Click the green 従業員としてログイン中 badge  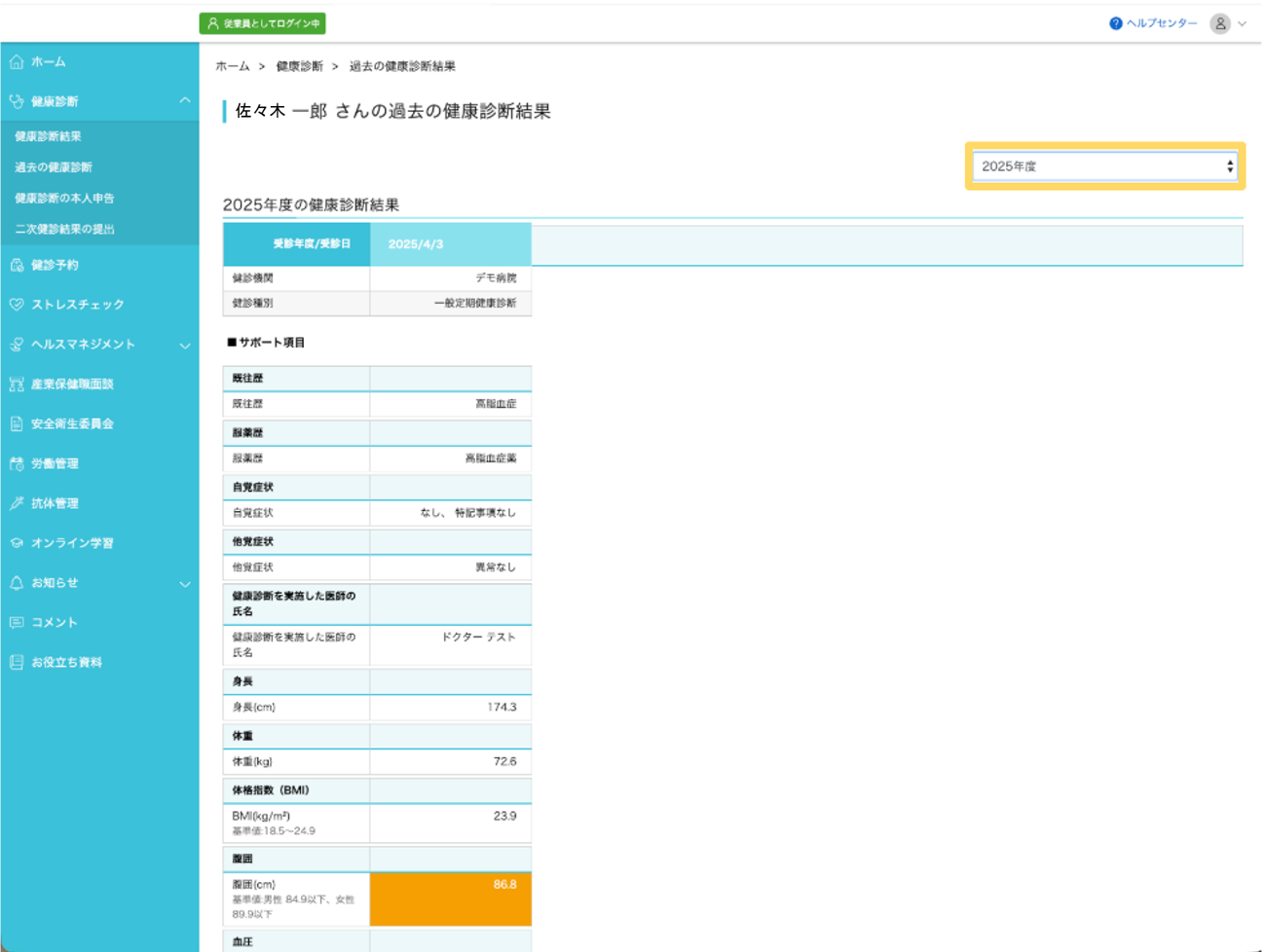[263, 23]
